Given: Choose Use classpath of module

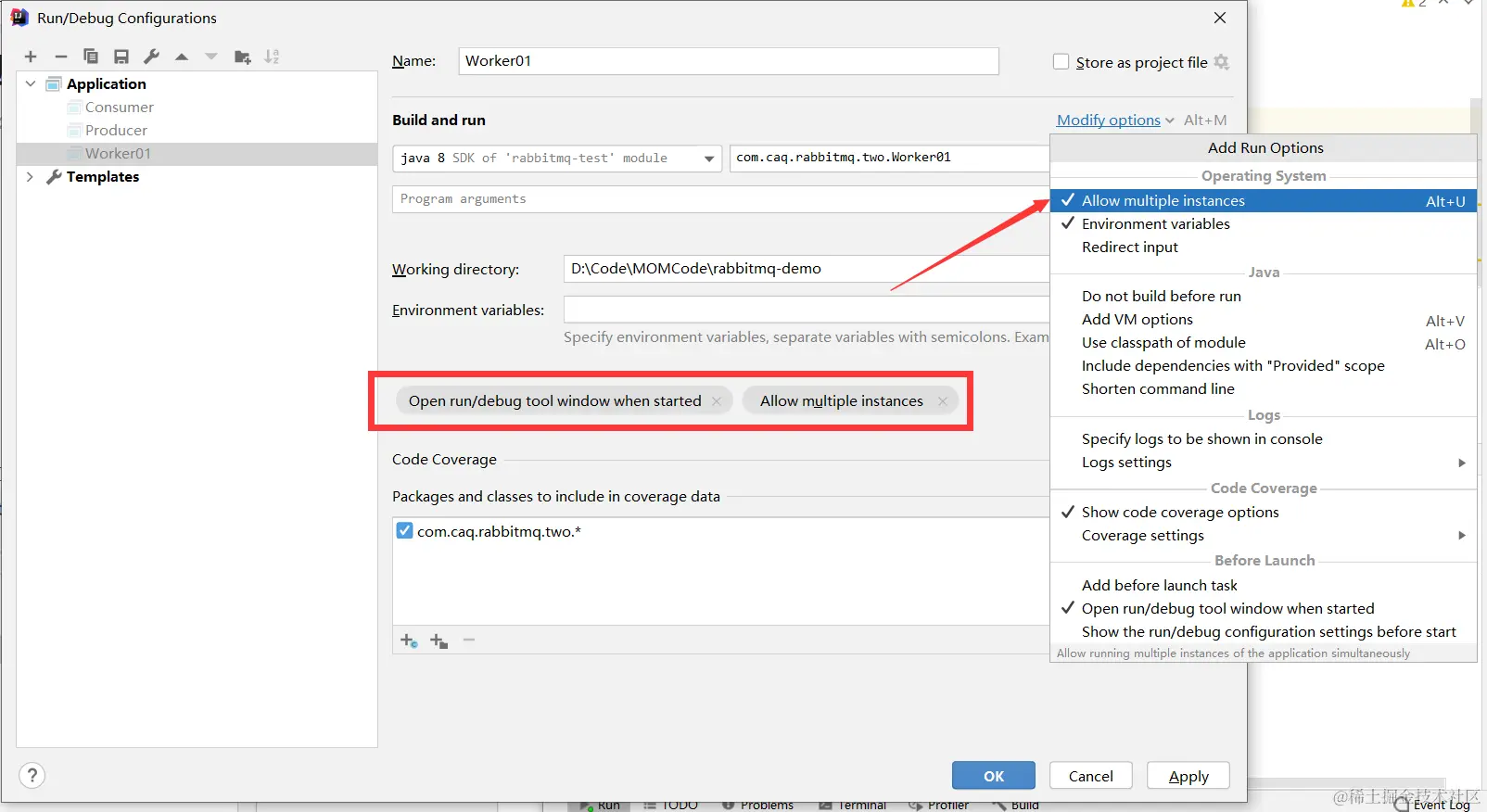Looking at the screenshot, I should tap(1264, 342).
